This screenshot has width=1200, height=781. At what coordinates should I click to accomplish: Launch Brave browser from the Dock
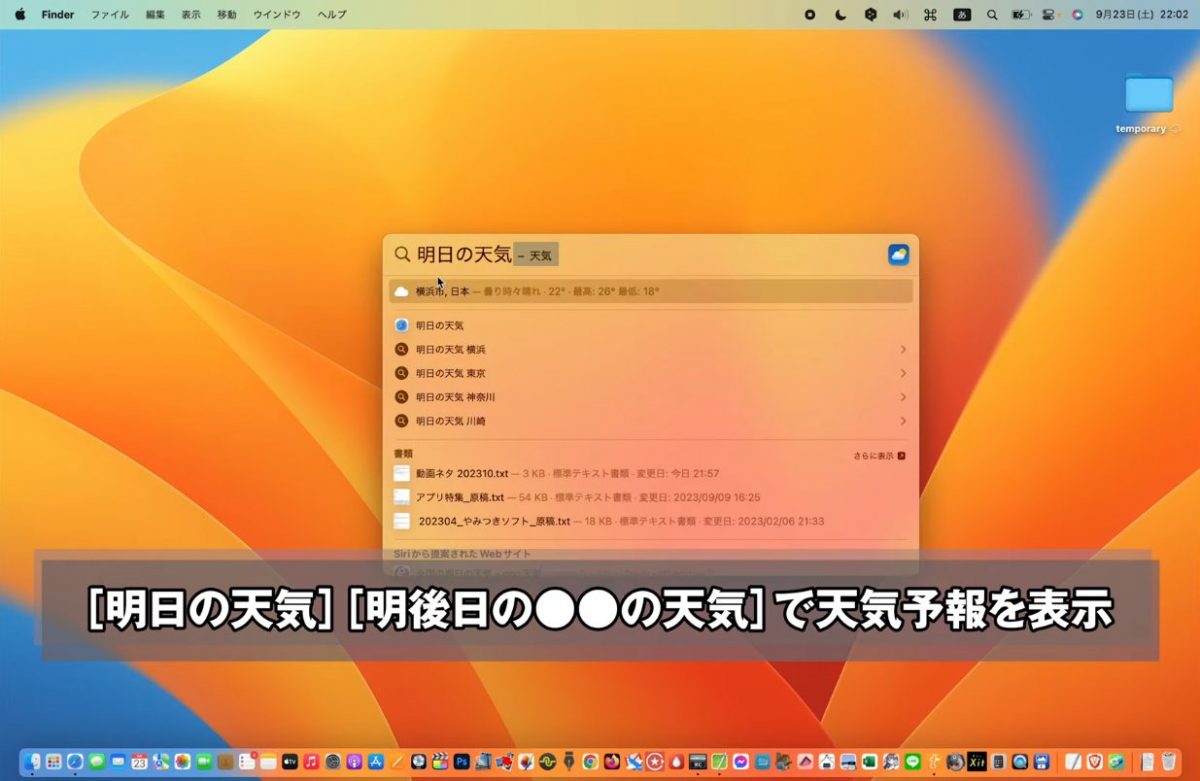[x=1096, y=762]
